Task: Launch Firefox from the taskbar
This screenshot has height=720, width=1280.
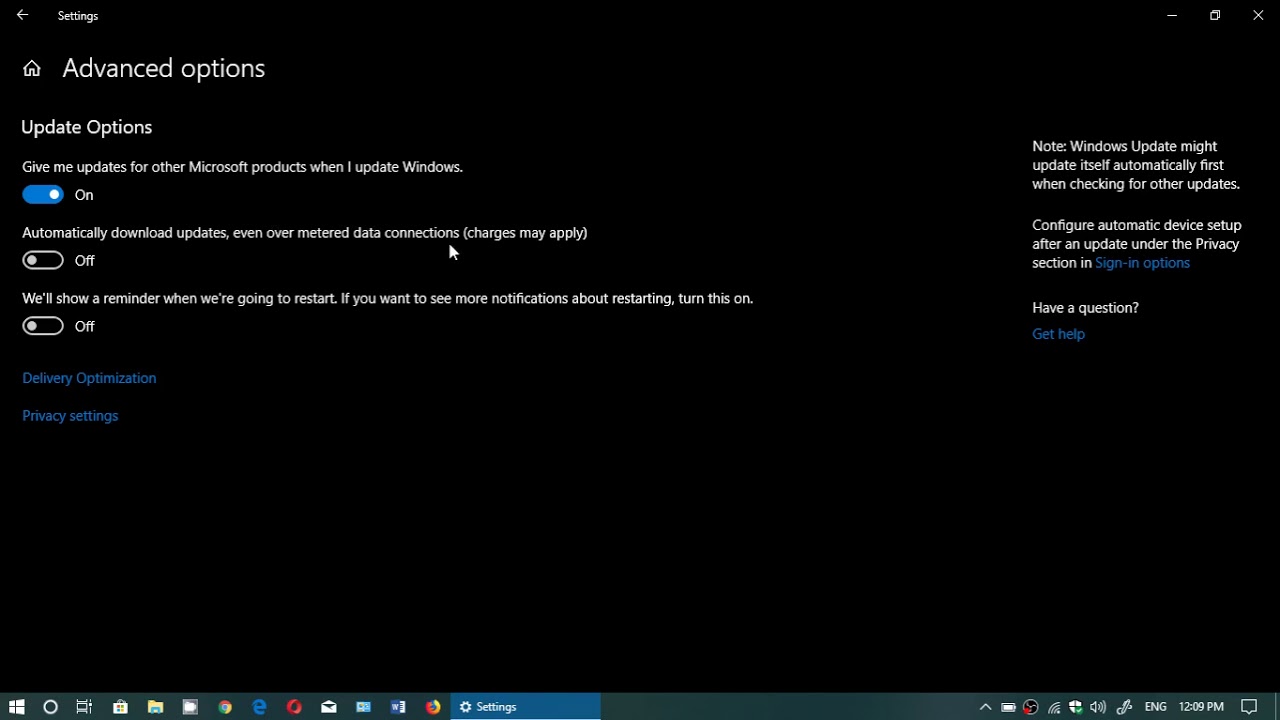Action: (433, 707)
